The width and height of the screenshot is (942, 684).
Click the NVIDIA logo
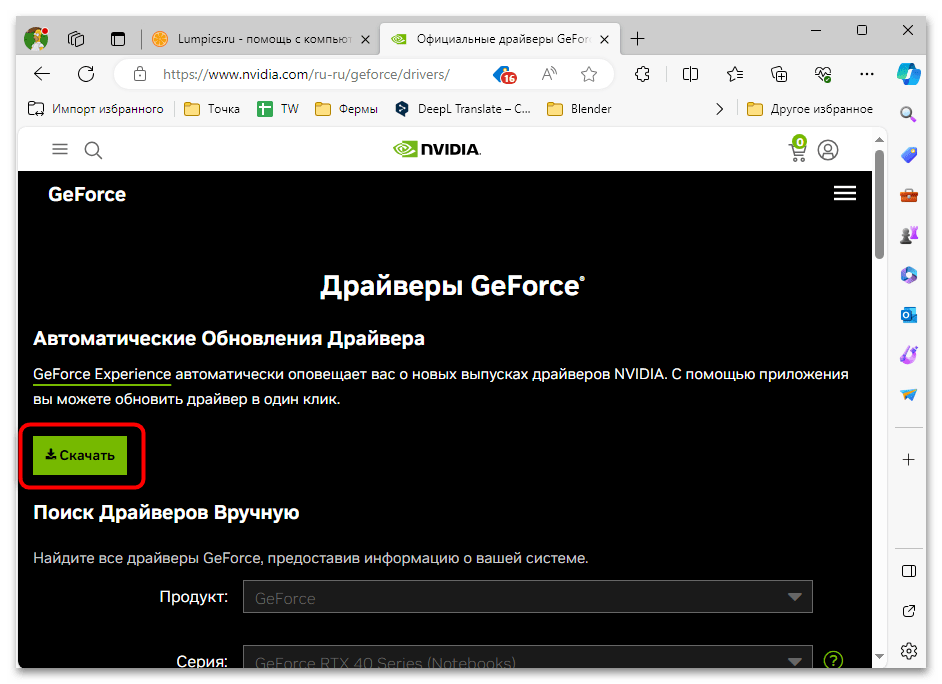pyautogui.click(x=437, y=149)
